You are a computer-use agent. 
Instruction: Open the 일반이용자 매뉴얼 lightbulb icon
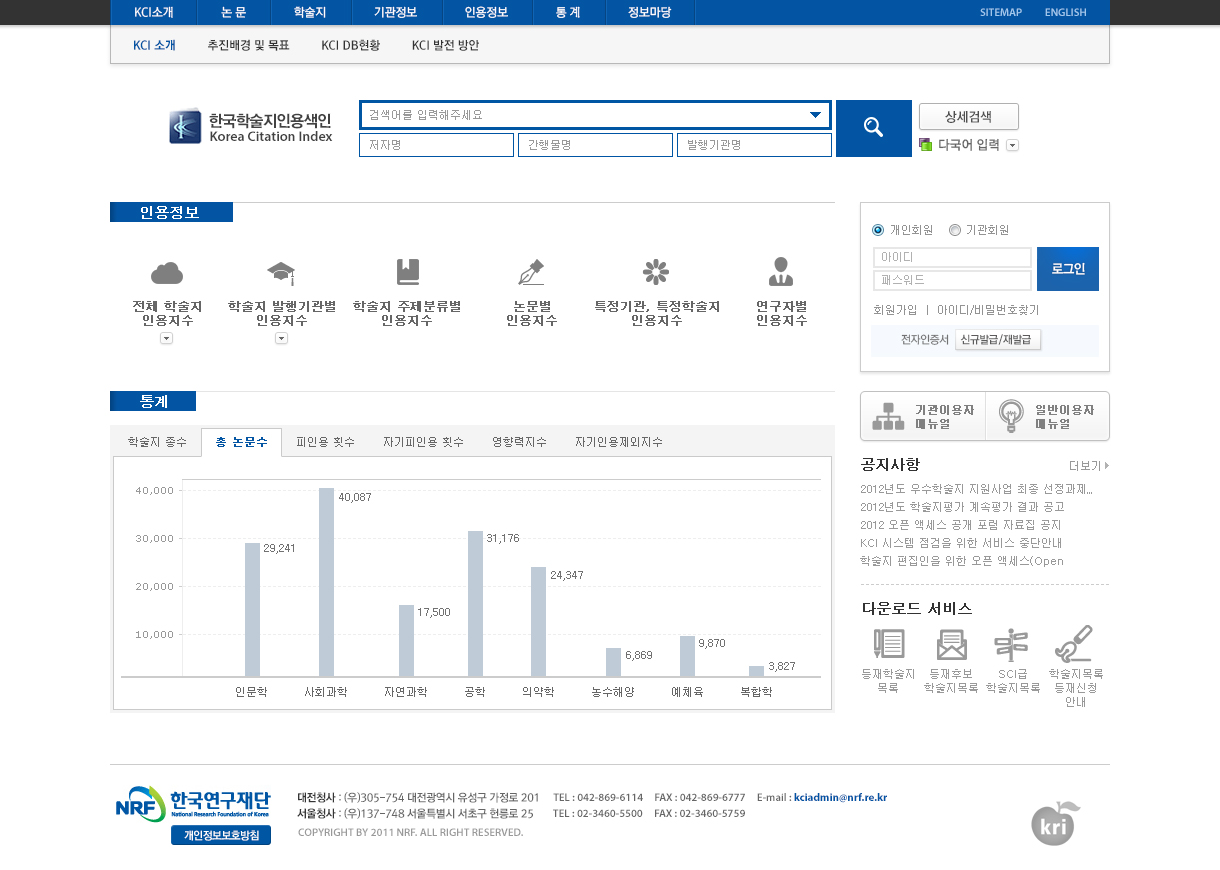point(1012,416)
